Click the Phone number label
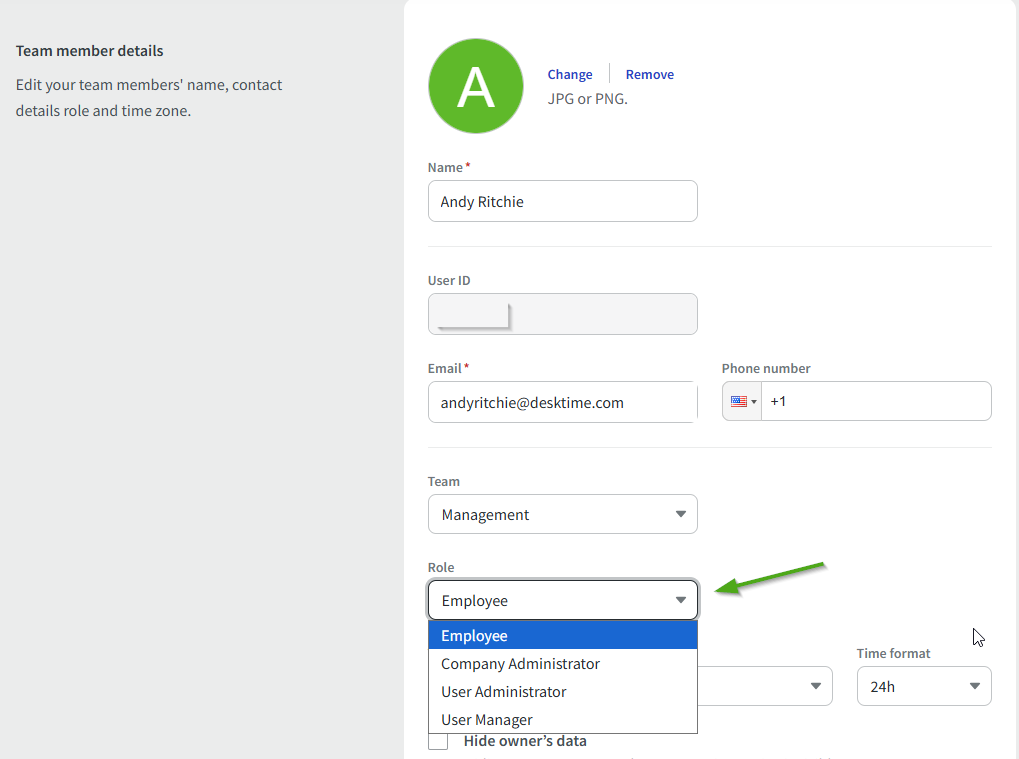The image size is (1019, 759). [x=766, y=368]
